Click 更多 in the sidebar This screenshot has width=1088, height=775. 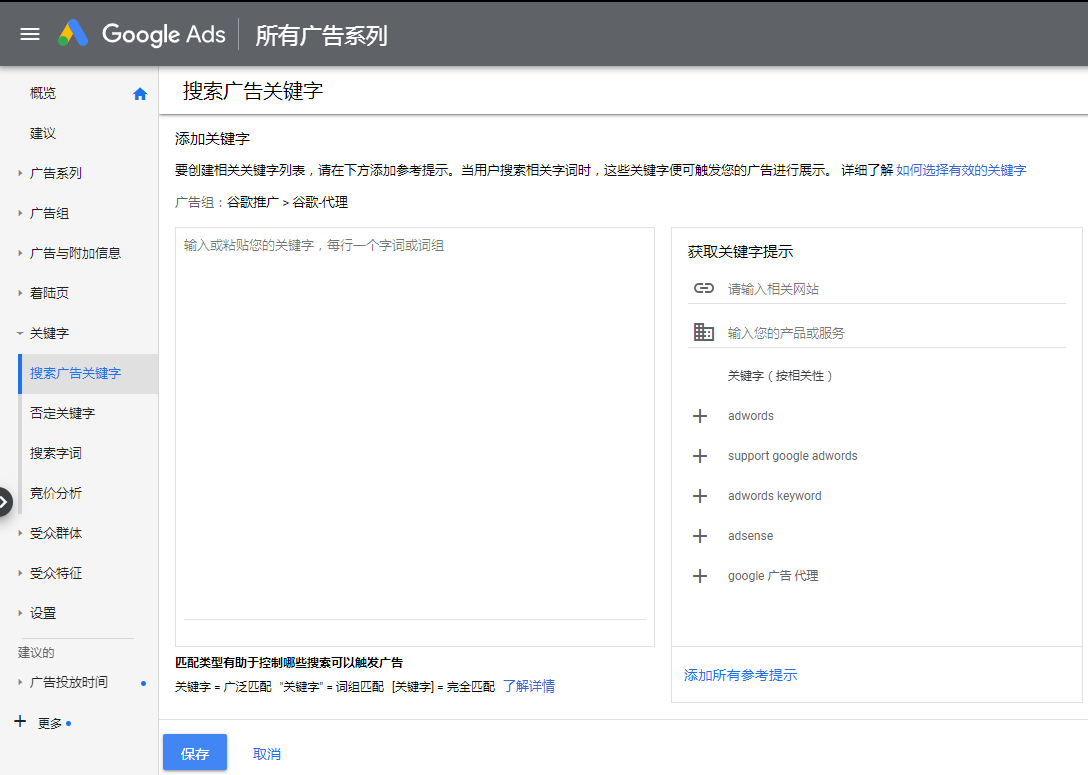pos(50,723)
